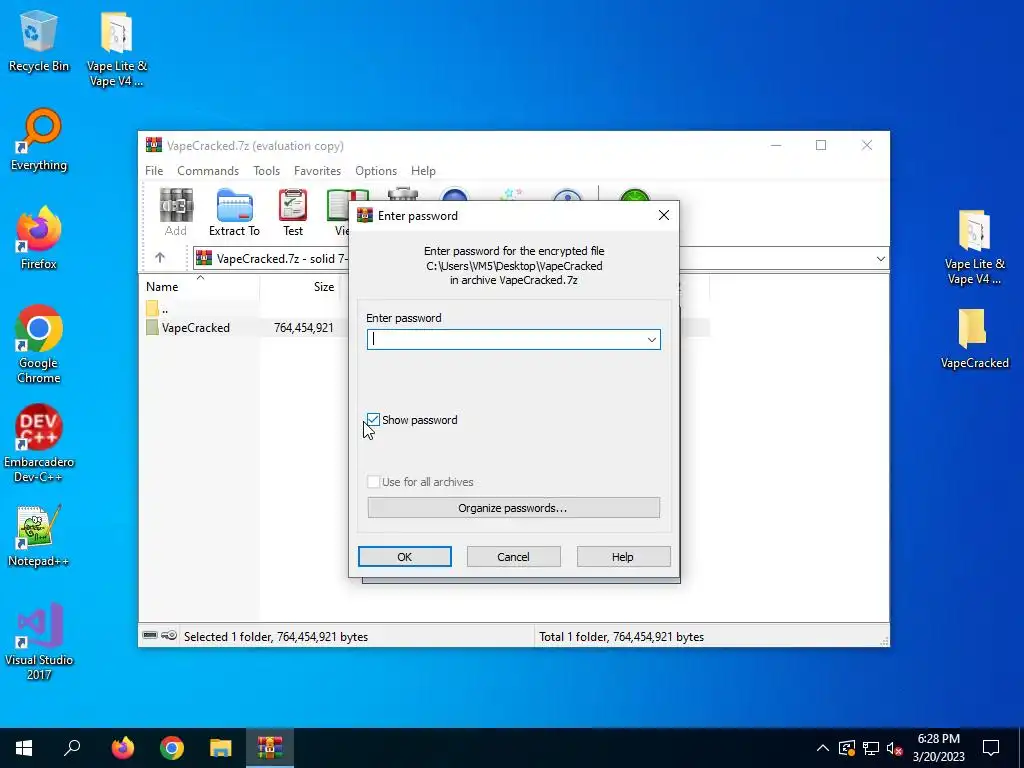This screenshot has width=1024, height=768.
Task: Click the Help button in password dialog
Action: pos(623,556)
